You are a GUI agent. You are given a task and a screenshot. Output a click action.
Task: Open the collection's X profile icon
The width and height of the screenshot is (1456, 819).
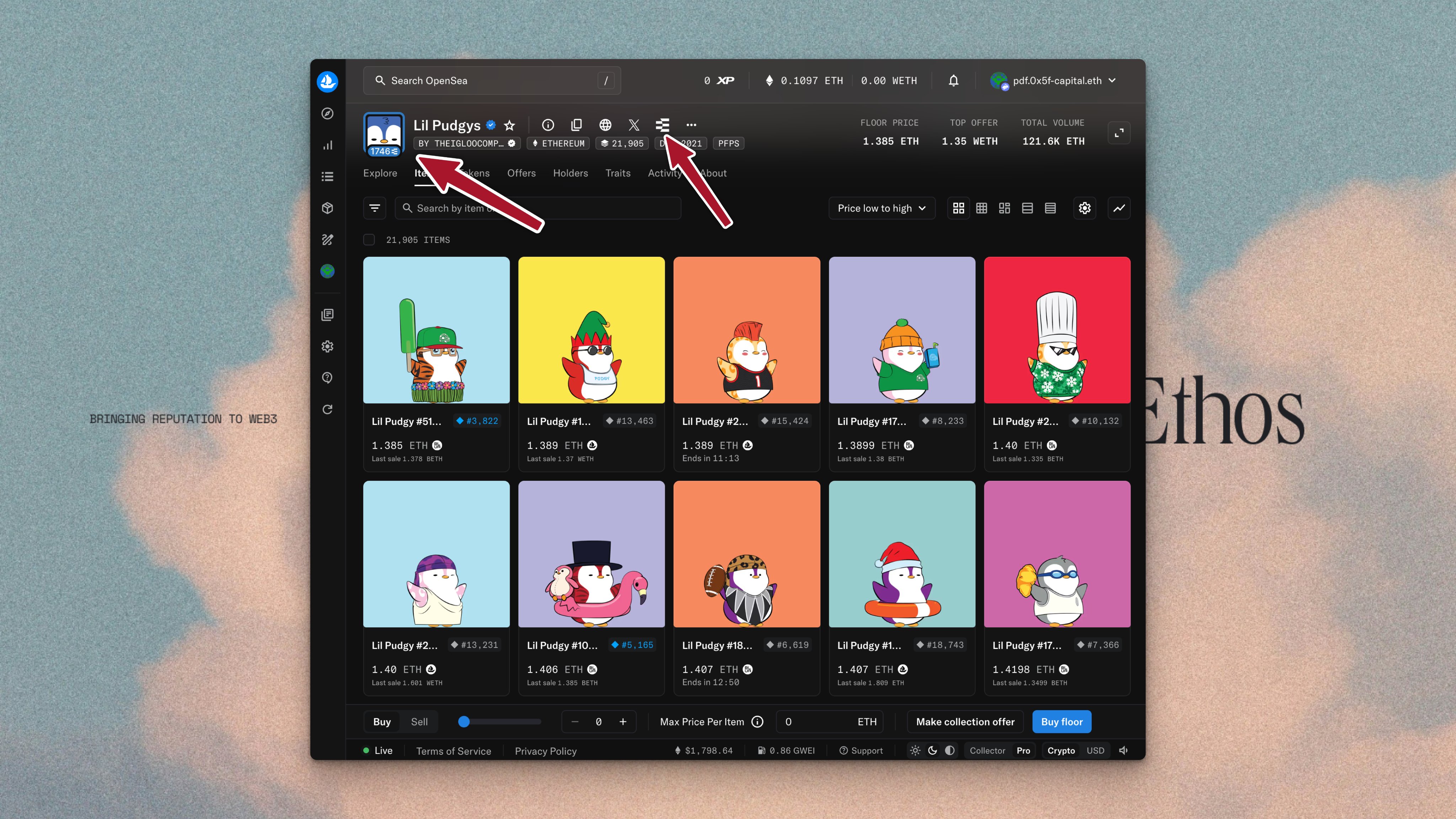(634, 125)
